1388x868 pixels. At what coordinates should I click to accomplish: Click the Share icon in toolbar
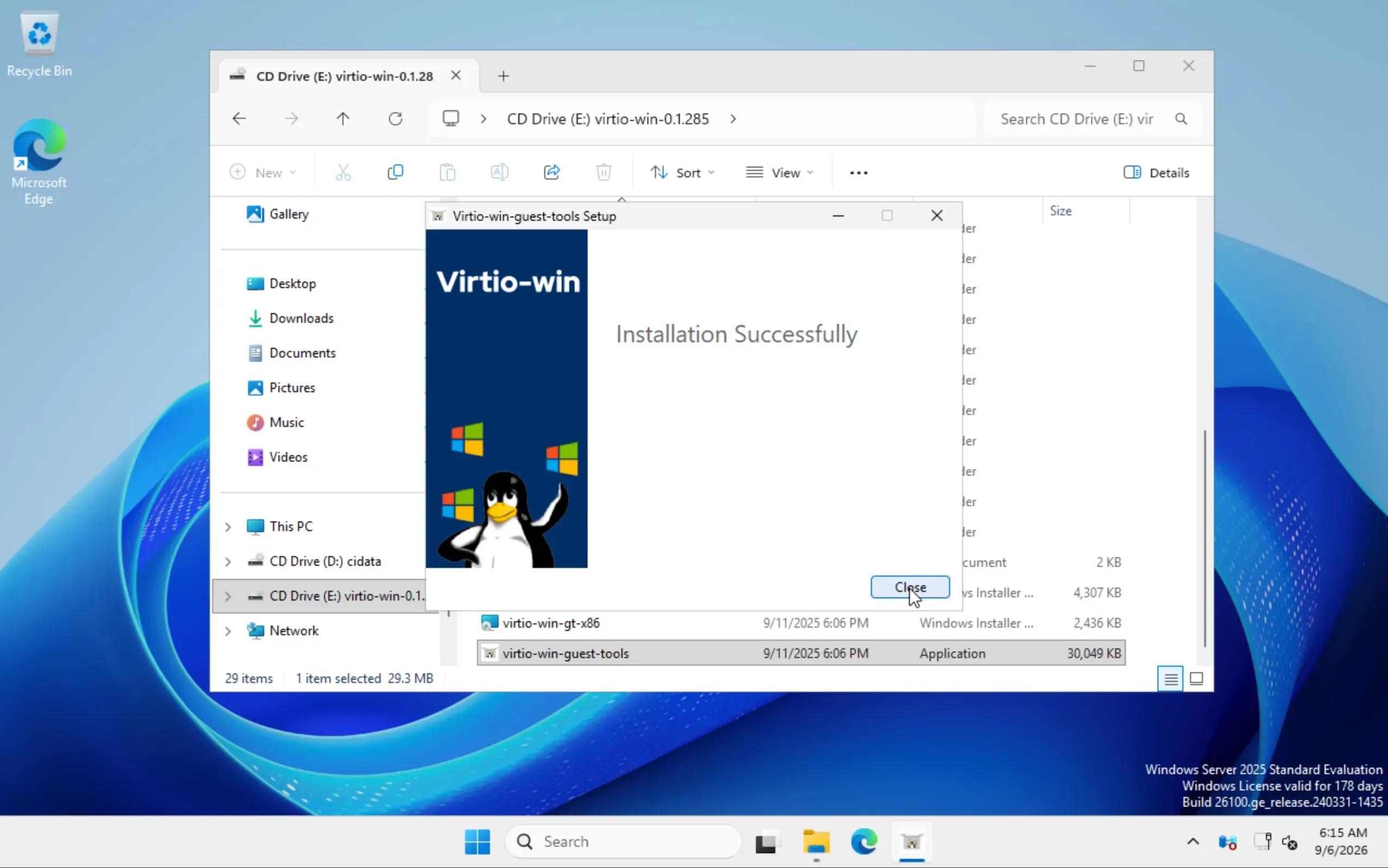pyautogui.click(x=552, y=172)
